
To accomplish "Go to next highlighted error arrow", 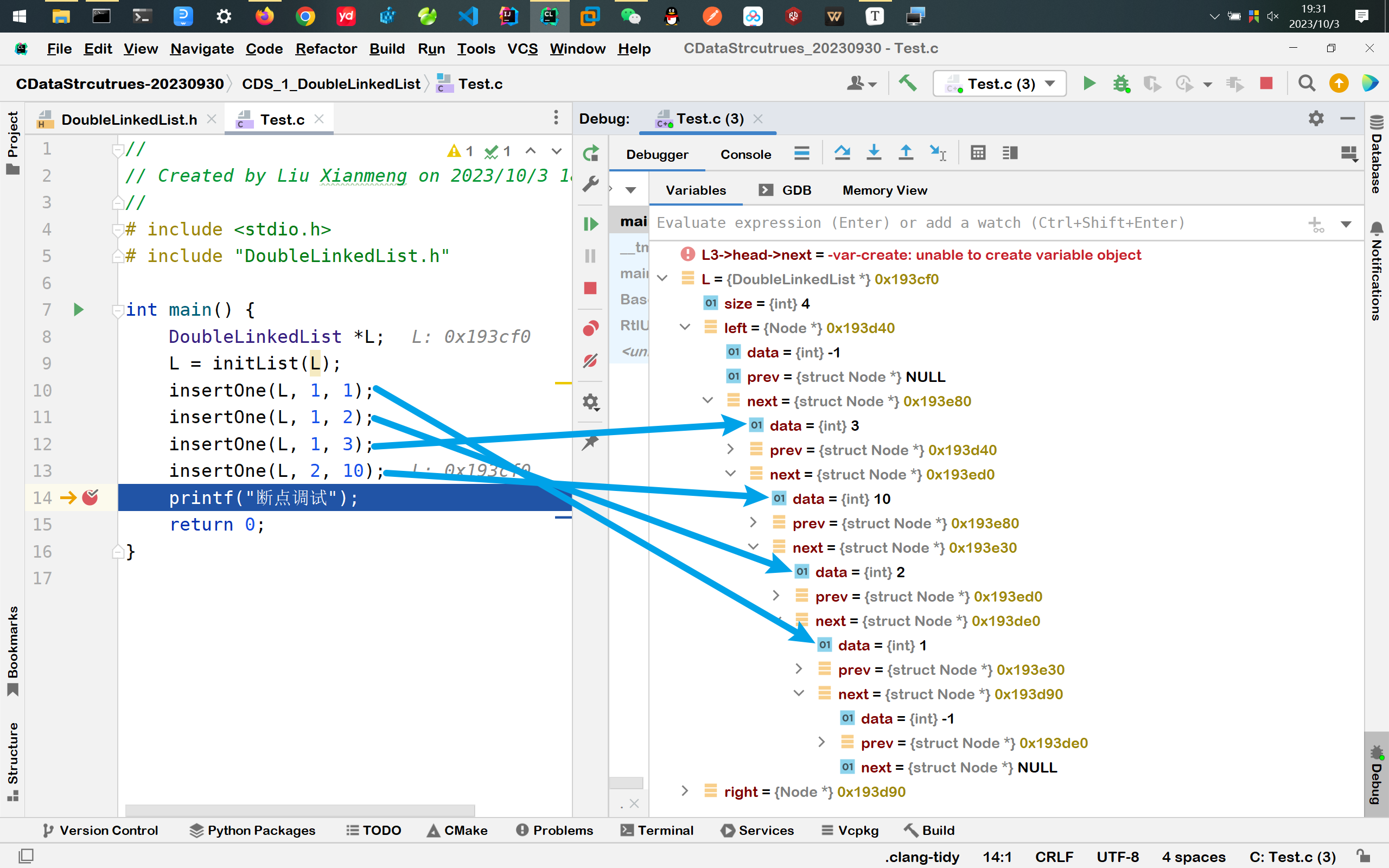I will [556, 151].
